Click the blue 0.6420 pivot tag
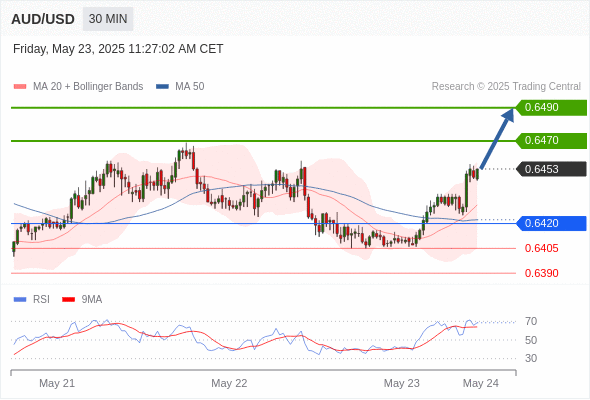 coord(551,223)
